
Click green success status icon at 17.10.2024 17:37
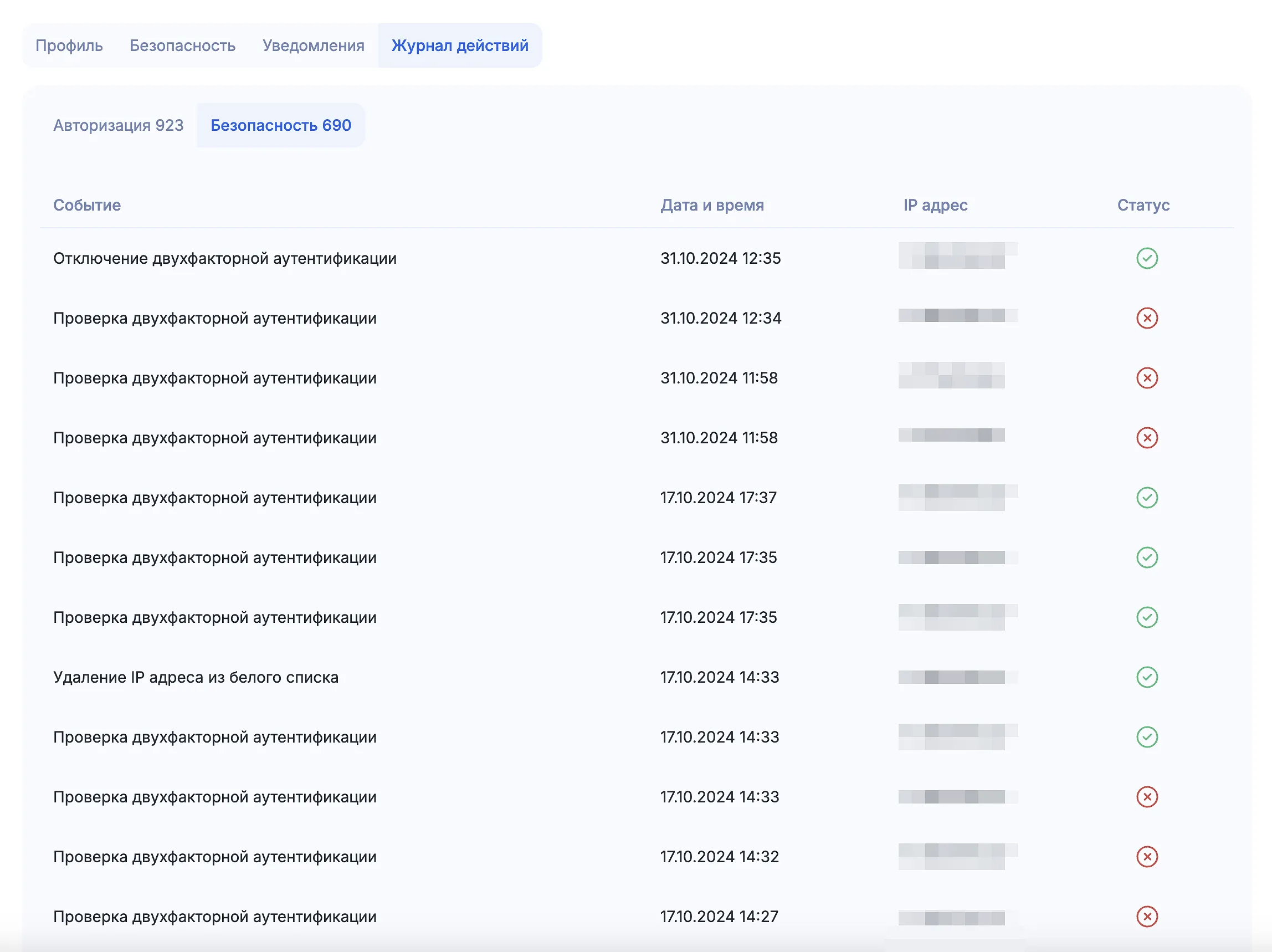coord(1147,498)
